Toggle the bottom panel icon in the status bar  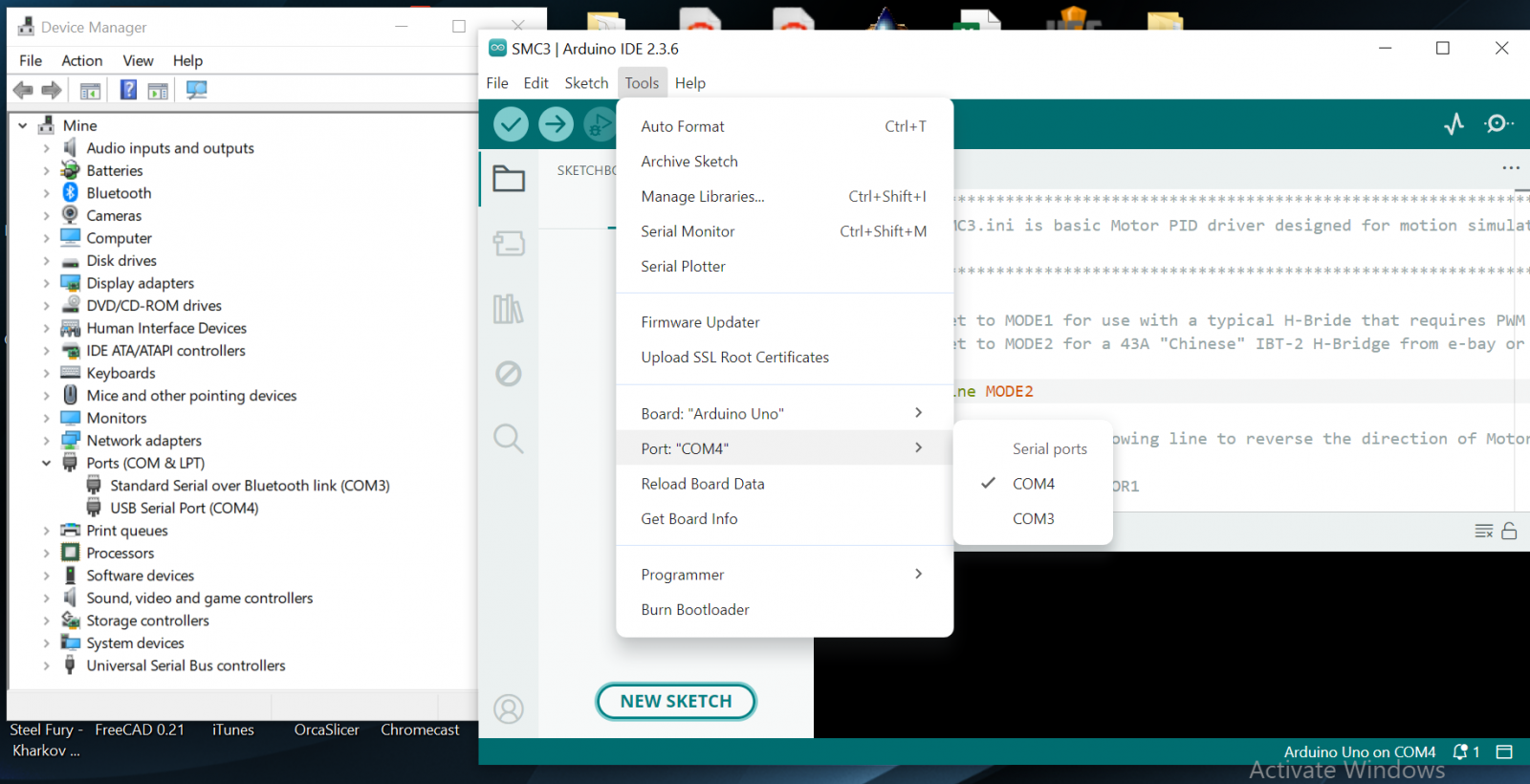coord(1504,752)
